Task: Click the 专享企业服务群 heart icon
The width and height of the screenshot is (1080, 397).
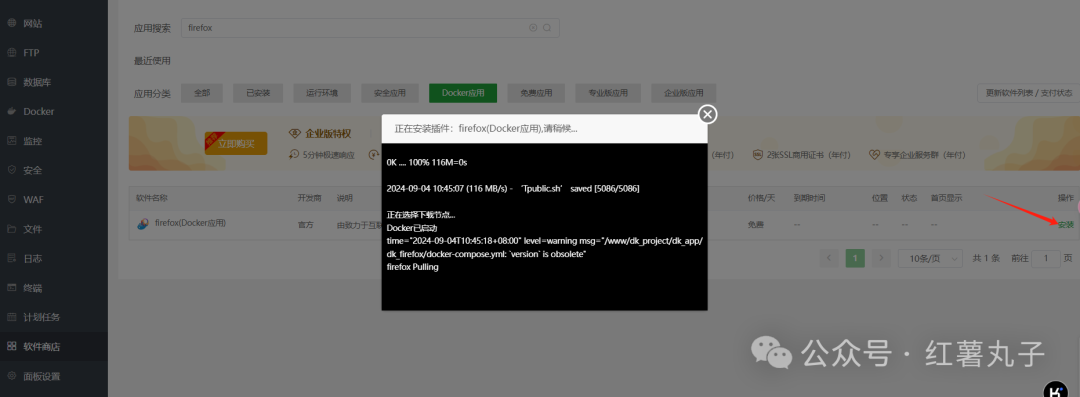Action: click(x=873, y=155)
